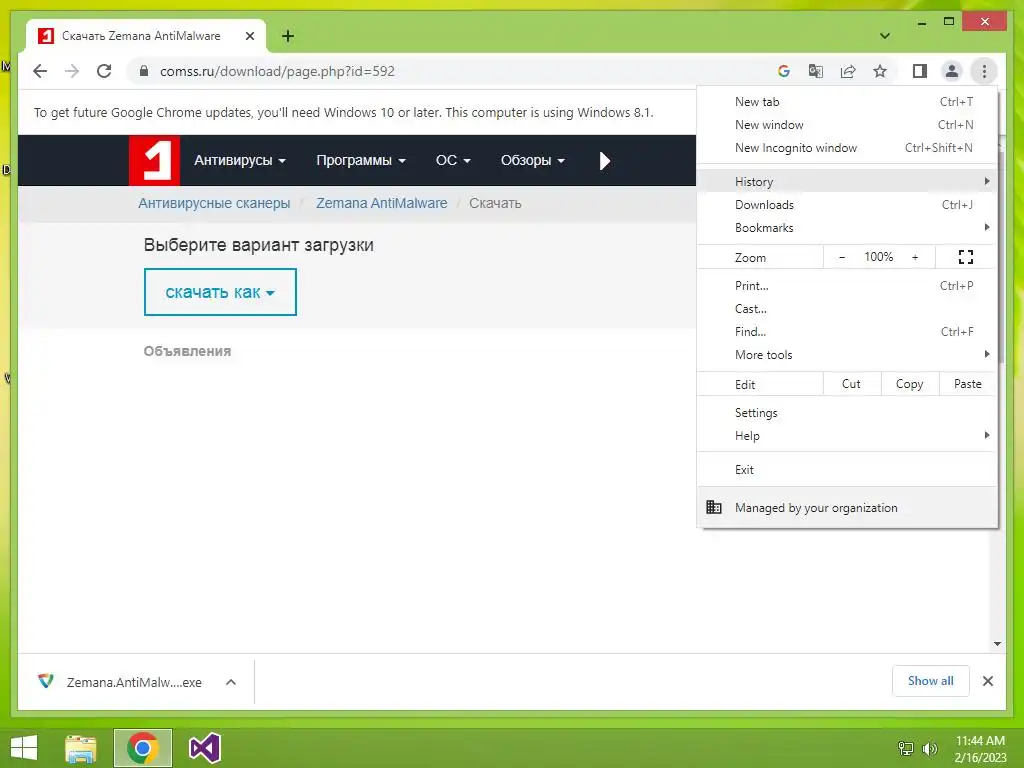This screenshot has height=768, width=1024.
Task: Reload the current page
Action: coord(104,71)
